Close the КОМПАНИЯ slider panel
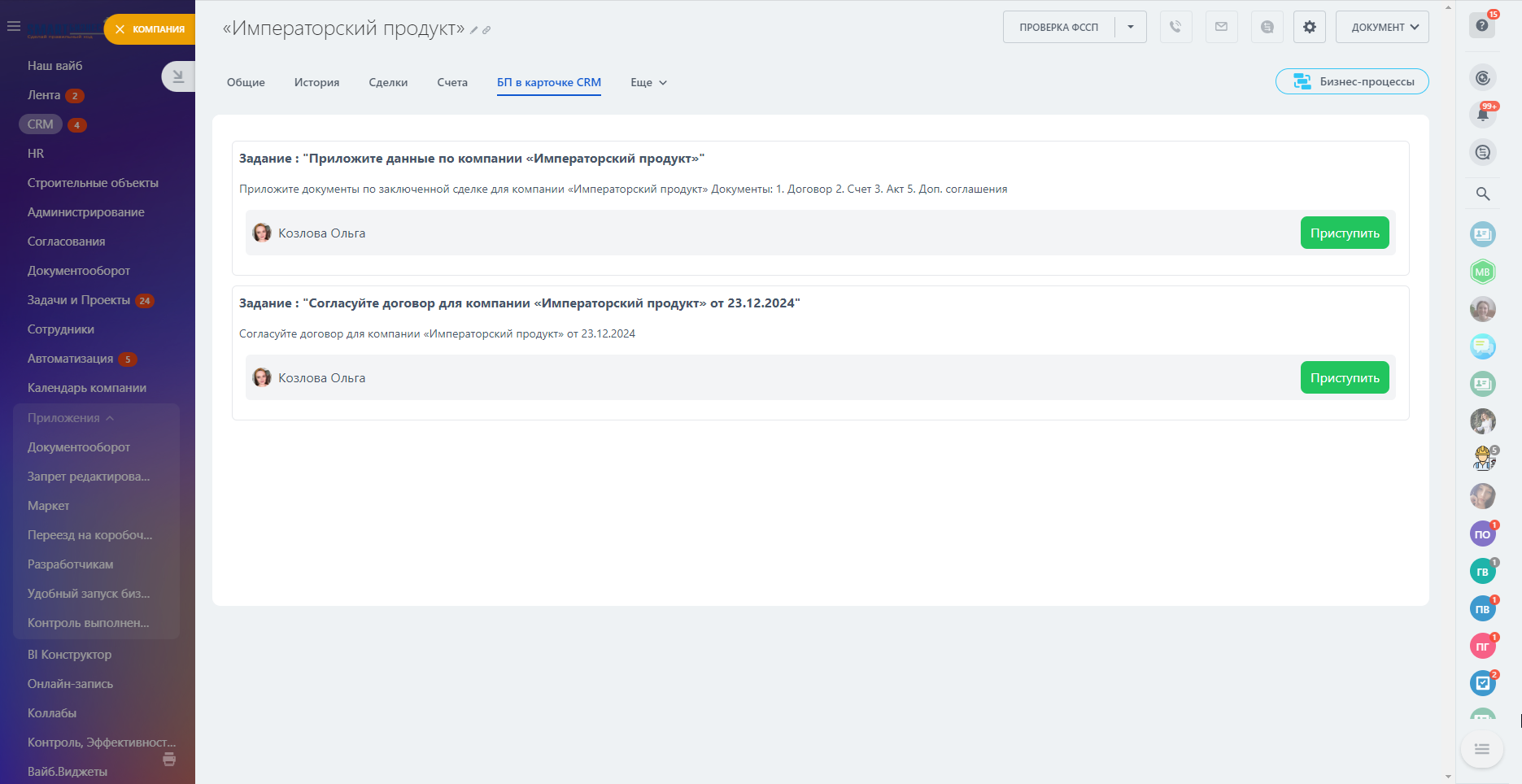 120,29
